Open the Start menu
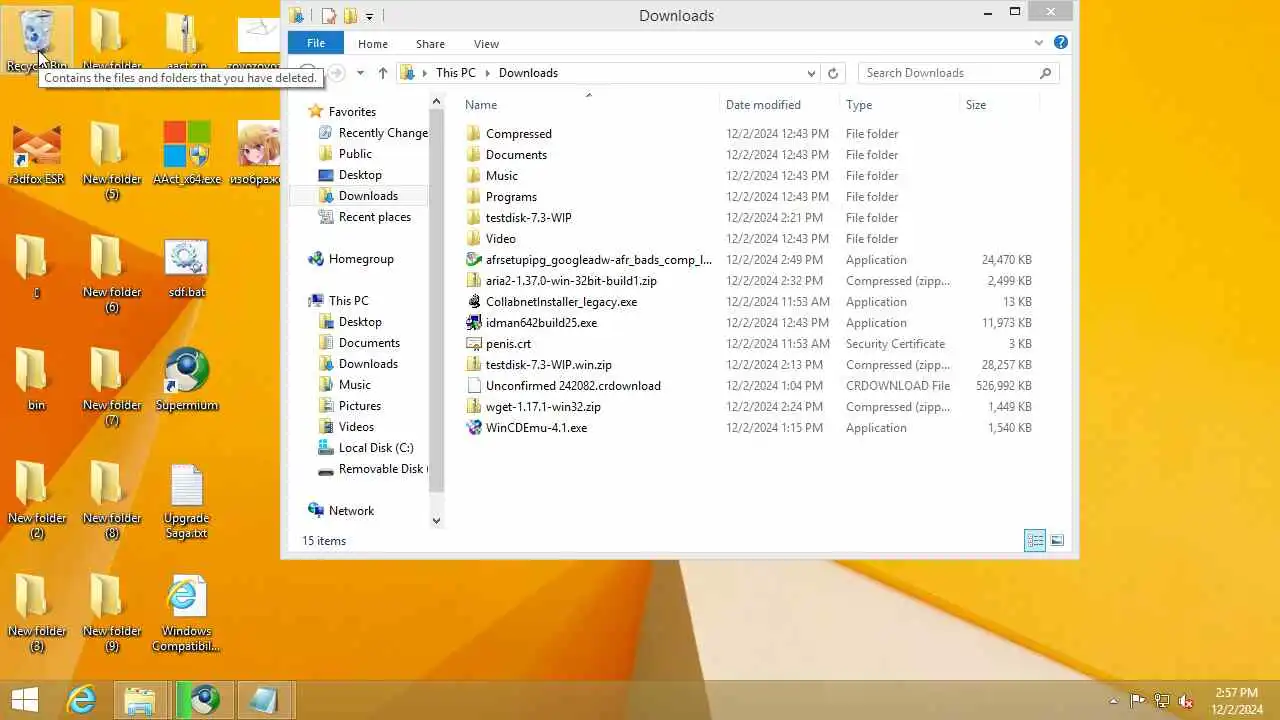Viewport: 1280px width, 720px height. coord(24,700)
